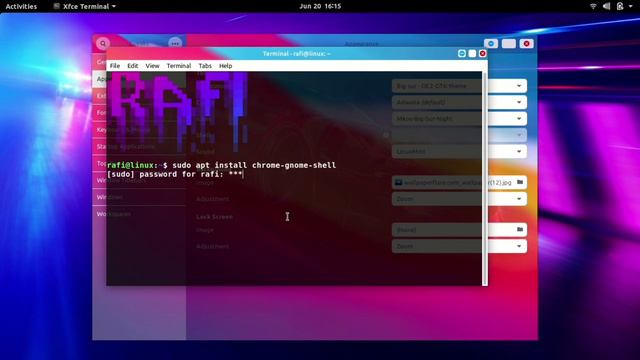The height and width of the screenshot is (360, 640).
Task: Maximize the Tweaks Appearance window
Action: pyautogui.click(x=509, y=44)
